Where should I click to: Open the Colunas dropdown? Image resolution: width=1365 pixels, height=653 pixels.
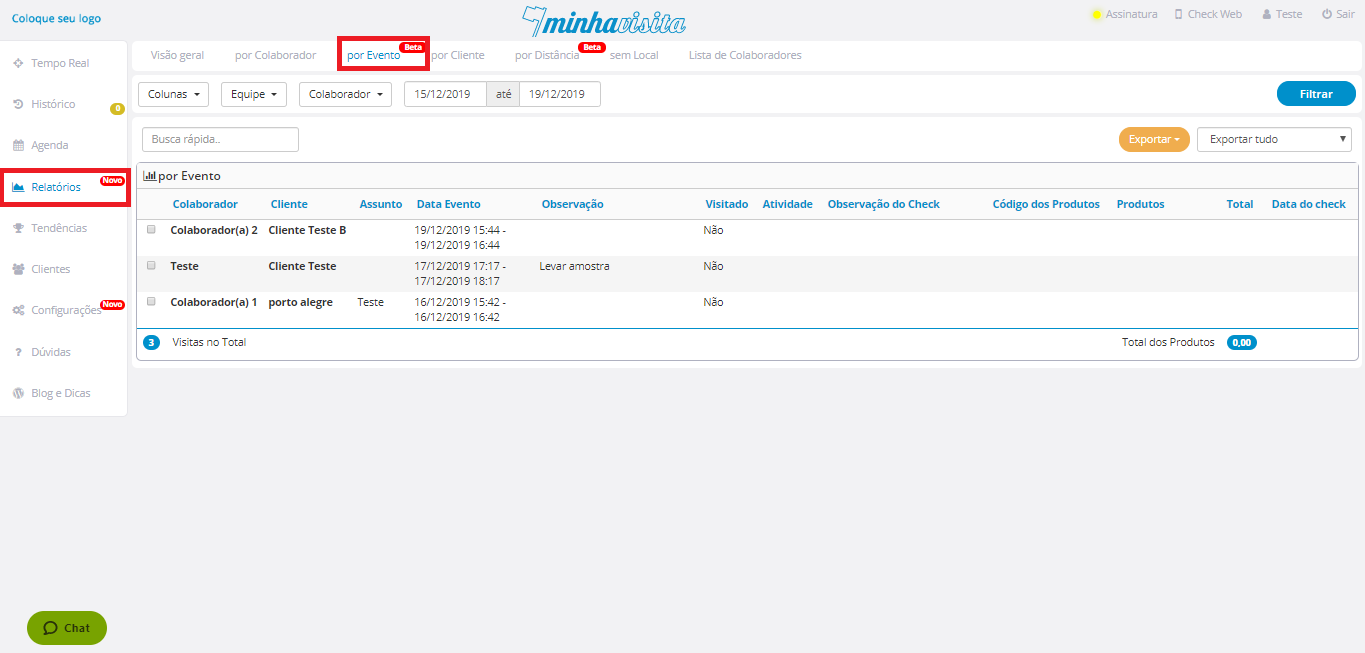tap(173, 94)
